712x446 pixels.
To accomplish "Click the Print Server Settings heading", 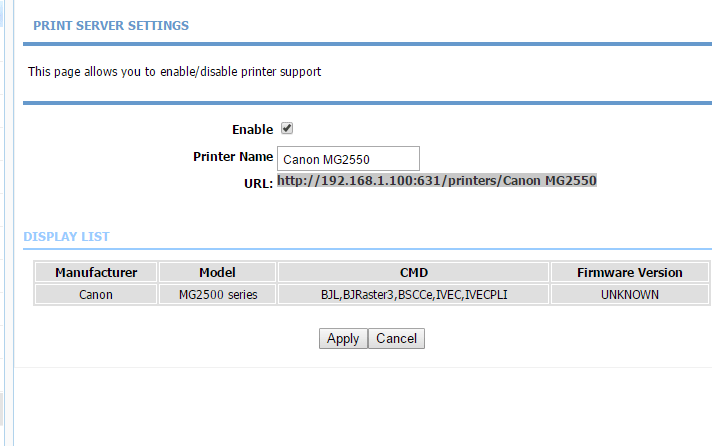I will pos(111,25).
